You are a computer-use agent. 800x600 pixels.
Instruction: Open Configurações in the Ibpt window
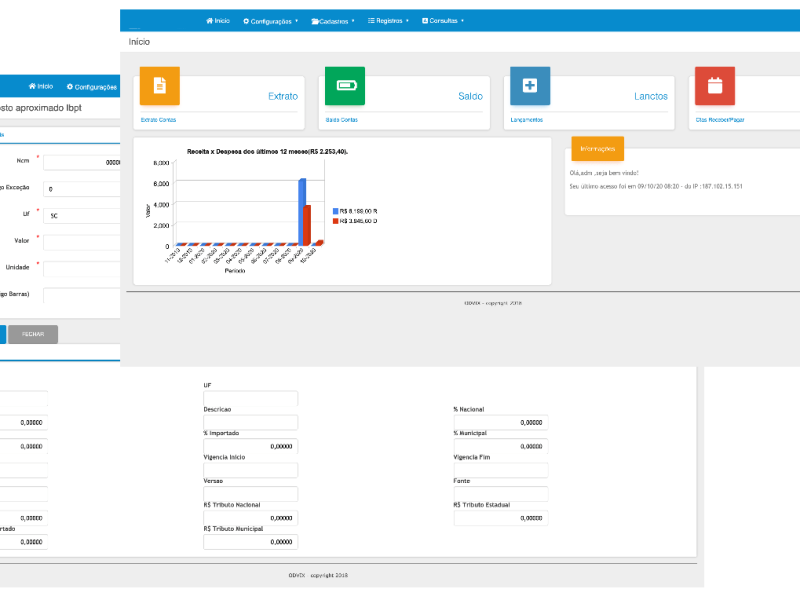[x=92, y=87]
